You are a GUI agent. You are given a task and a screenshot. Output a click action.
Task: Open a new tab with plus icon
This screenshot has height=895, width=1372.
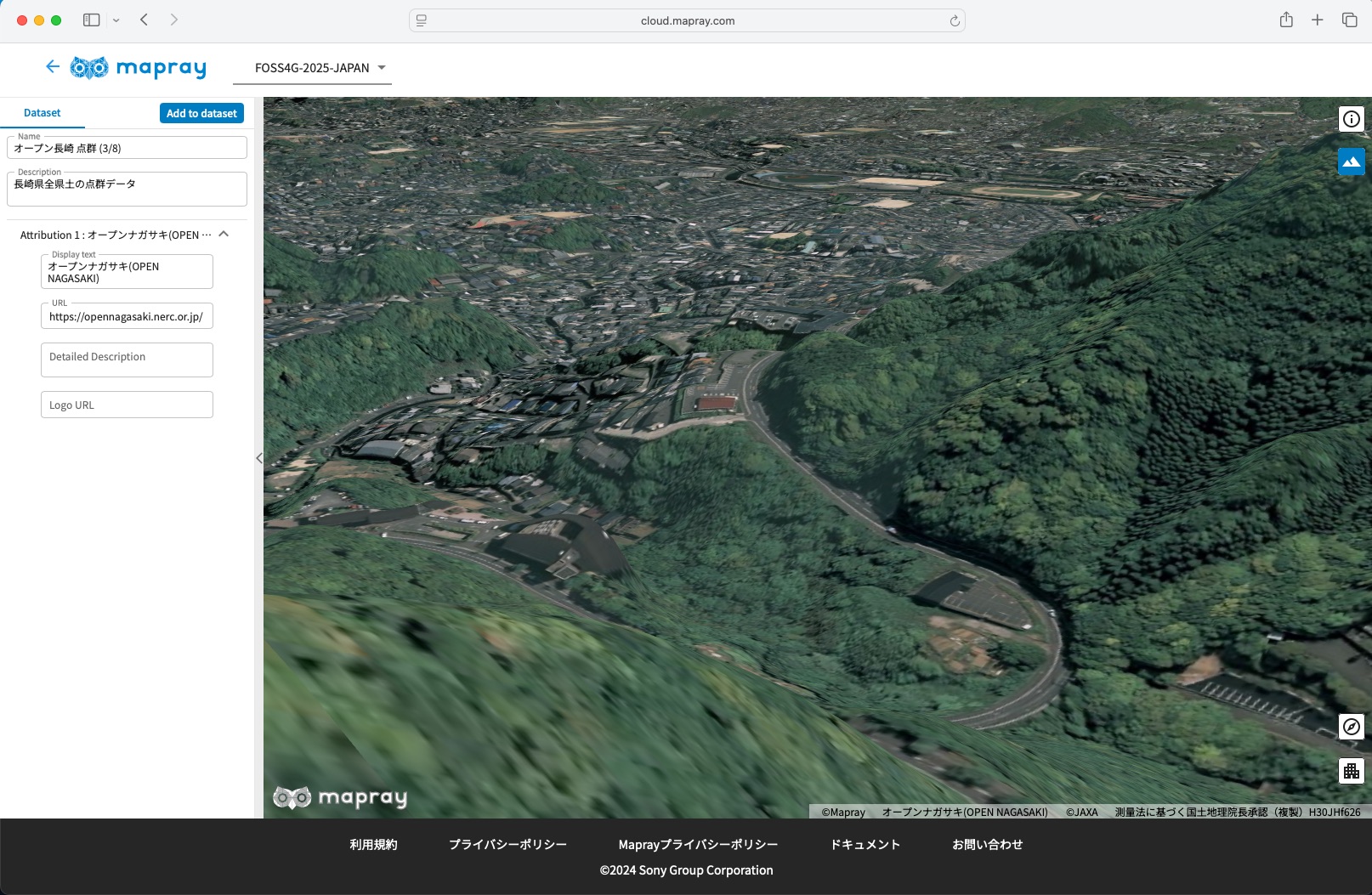click(x=1317, y=20)
